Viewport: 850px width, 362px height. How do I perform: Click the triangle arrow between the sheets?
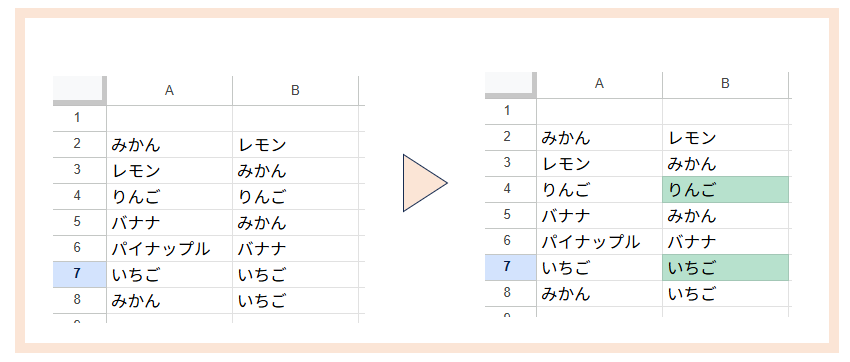pos(425,183)
